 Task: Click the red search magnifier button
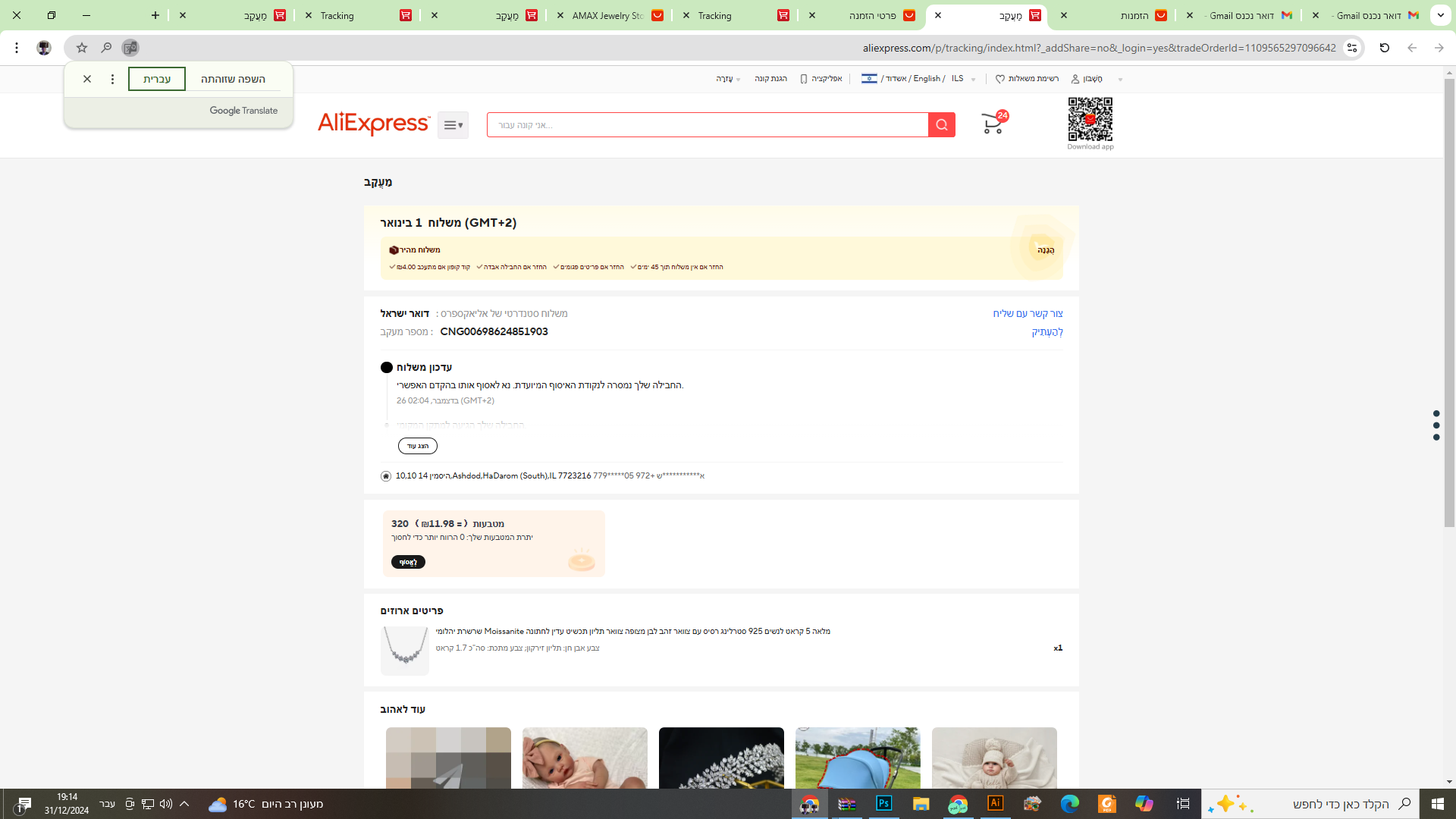tap(941, 125)
